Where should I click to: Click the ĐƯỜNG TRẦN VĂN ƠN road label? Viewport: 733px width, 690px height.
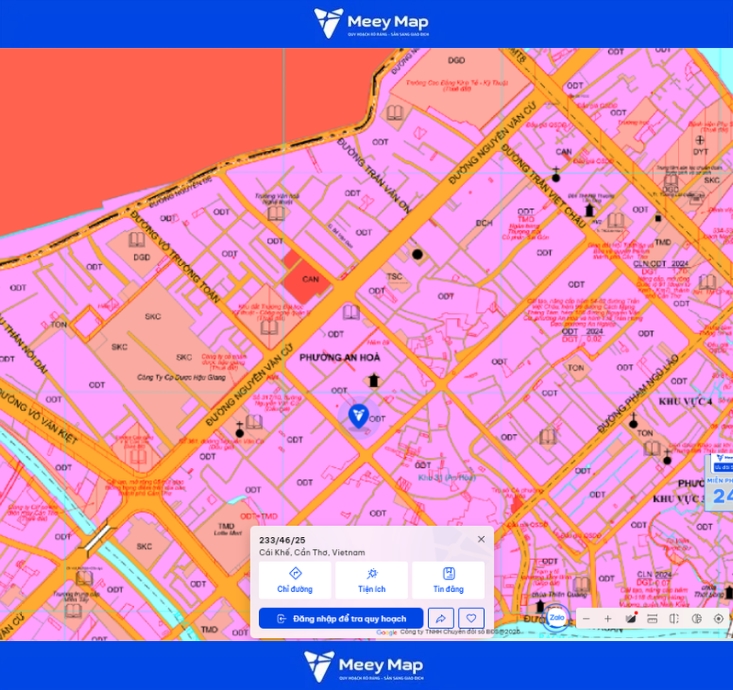(x=374, y=176)
